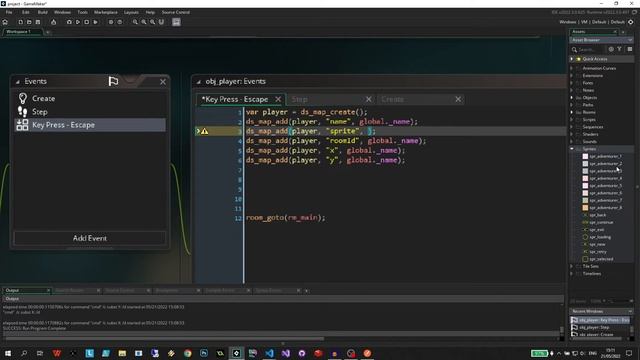The image size is (640, 360).
Task: Click the warning icon on code line 3
Action: (204, 131)
